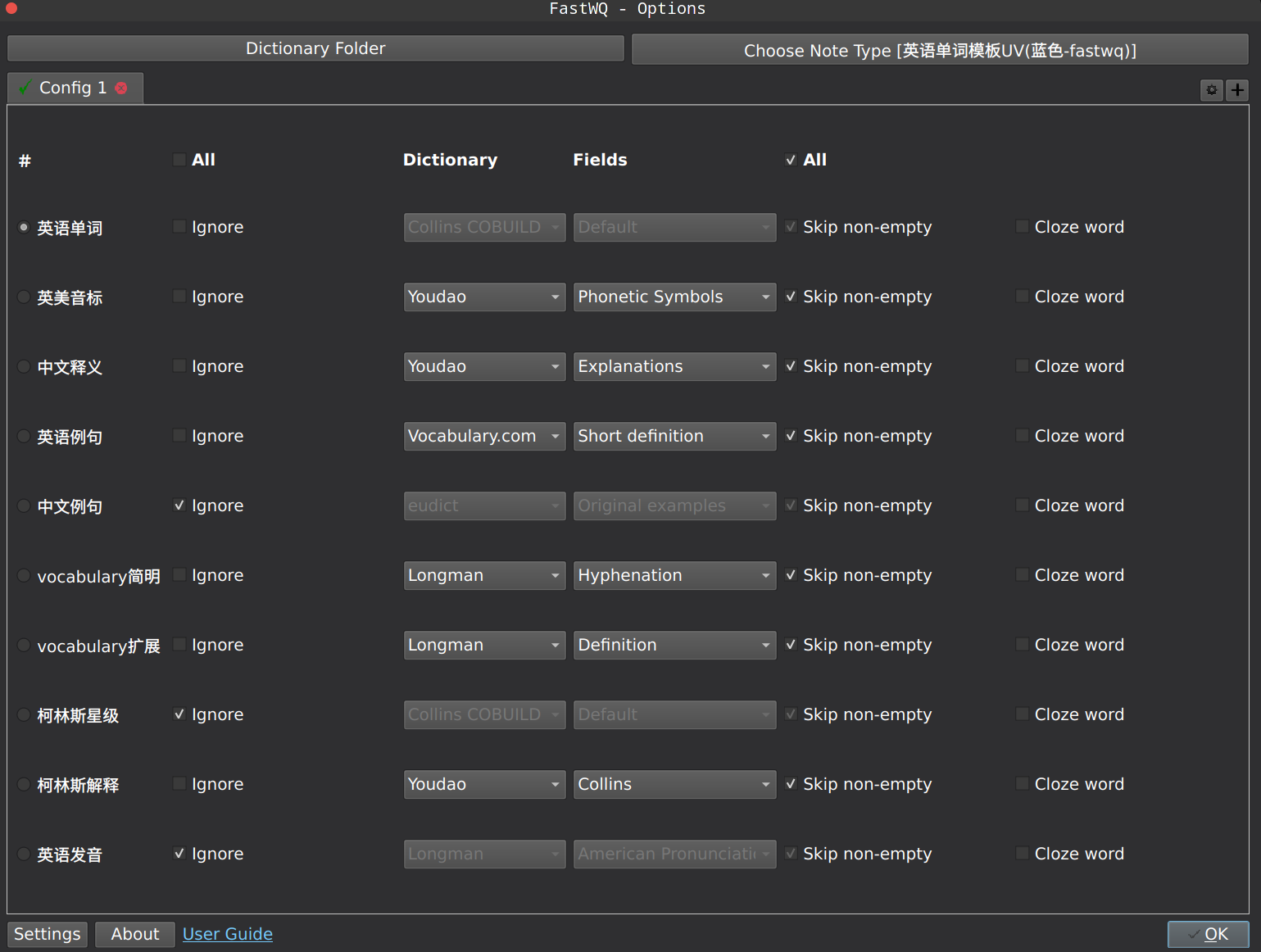The image size is (1261, 952).
Task: Open the Longman dictionary dropdown for vocabulary简明
Action: 484,575
